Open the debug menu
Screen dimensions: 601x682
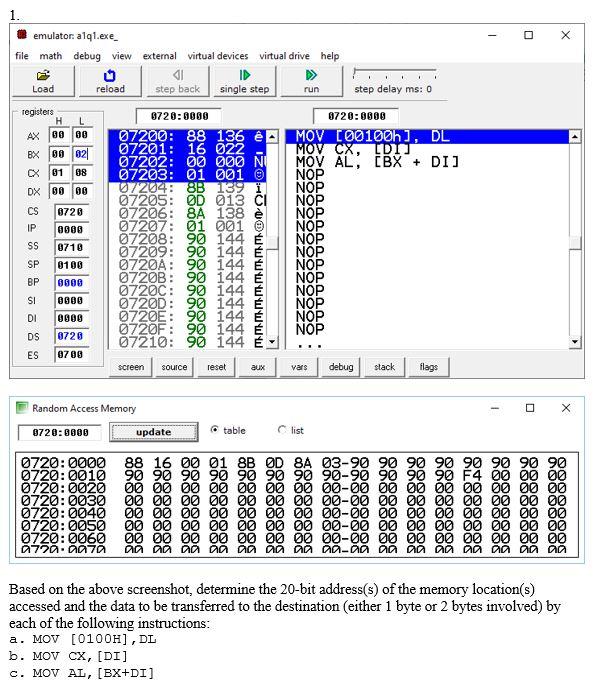pos(87,56)
